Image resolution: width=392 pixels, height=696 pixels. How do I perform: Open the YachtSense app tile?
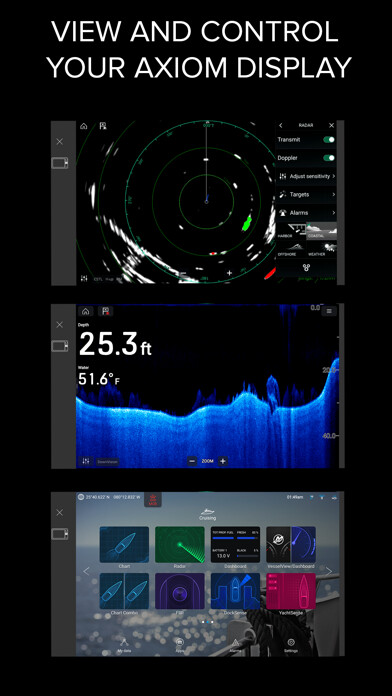tap(291, 591)
